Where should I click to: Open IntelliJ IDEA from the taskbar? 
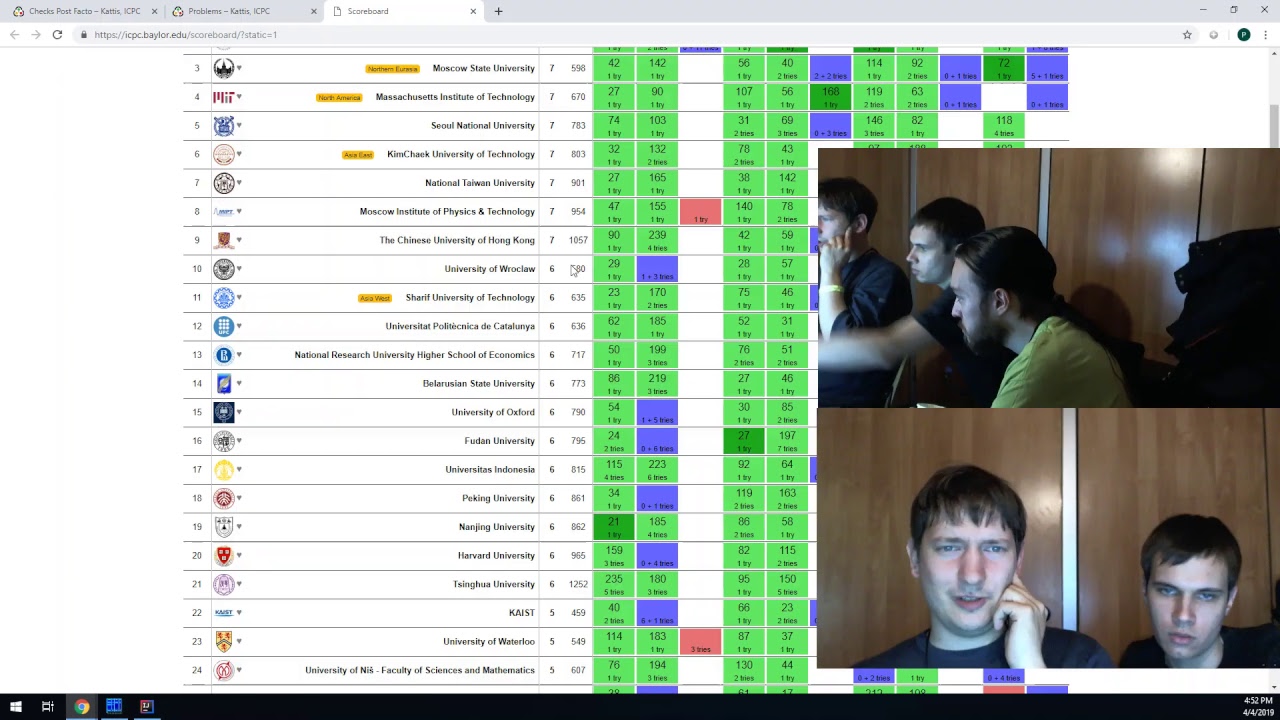pos(146,707)
